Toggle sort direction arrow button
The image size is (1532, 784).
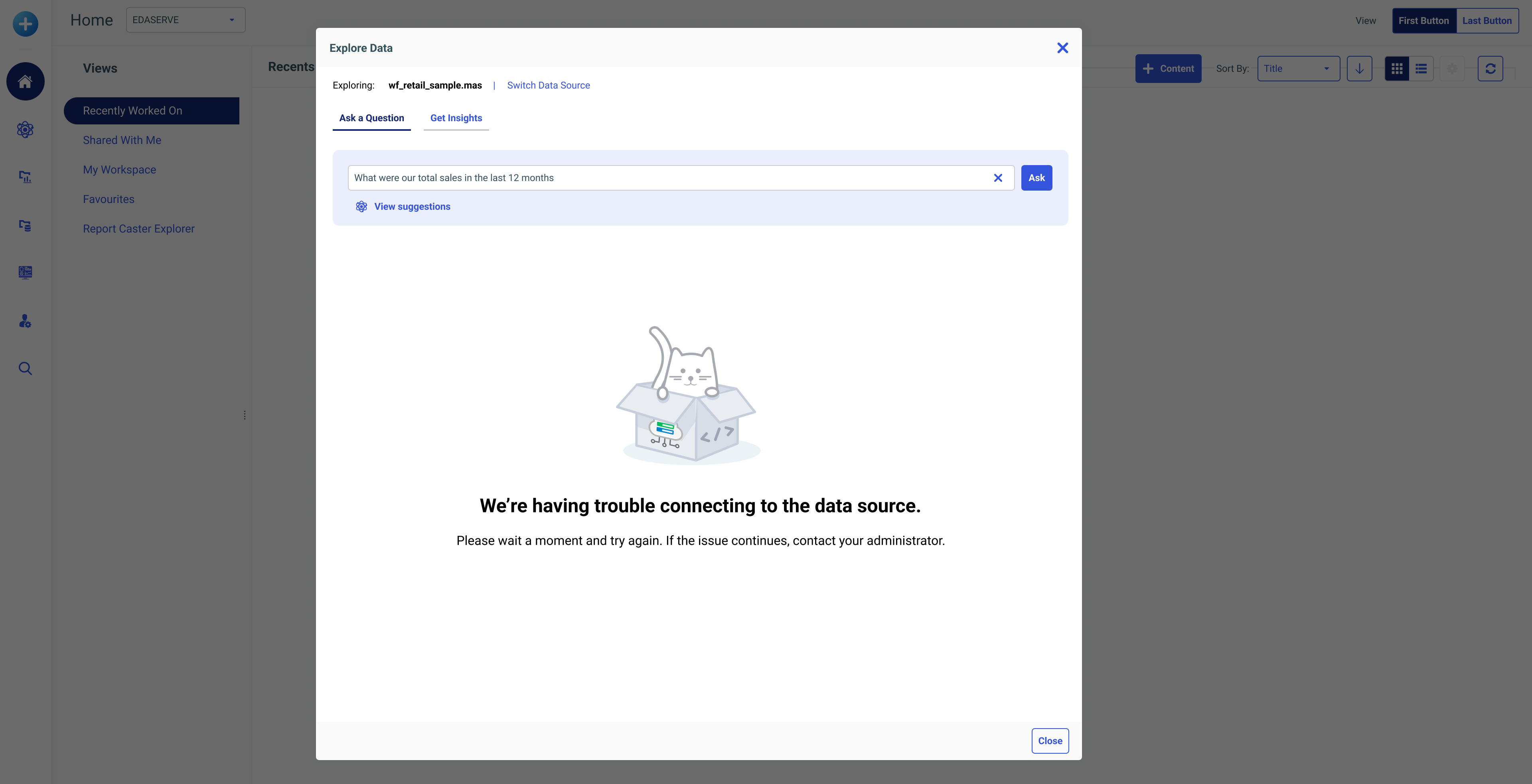(x=1360, y=68)
